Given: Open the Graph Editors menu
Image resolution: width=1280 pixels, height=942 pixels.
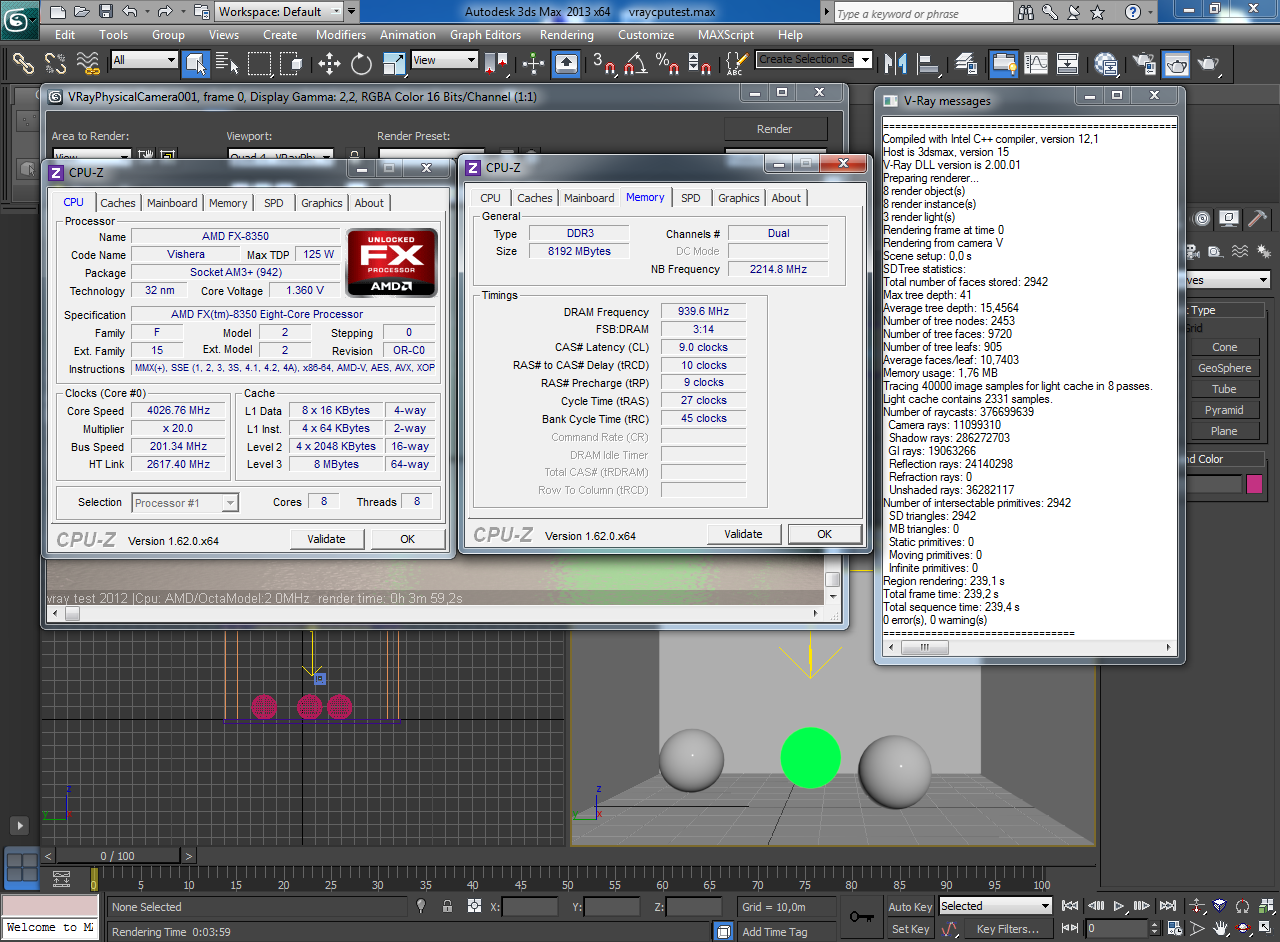Looking at the screenshot, I should click(x=485, y=35).
